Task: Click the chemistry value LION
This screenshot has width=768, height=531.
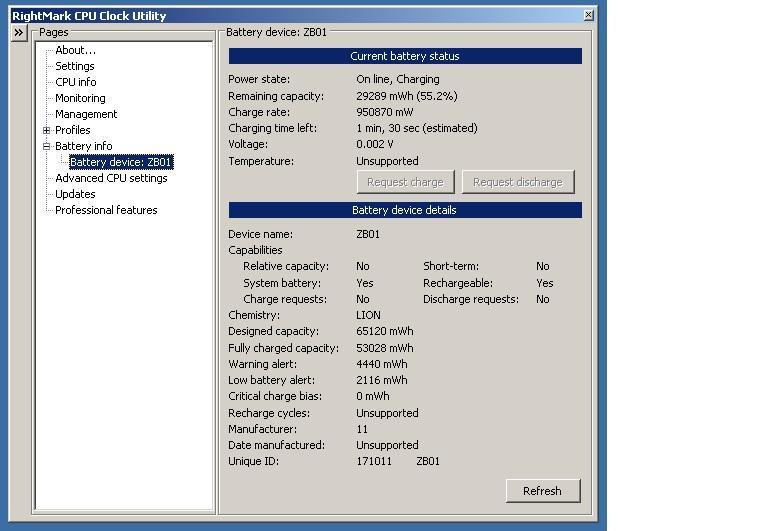Action: pyautogui.click(x=368, y=315)
